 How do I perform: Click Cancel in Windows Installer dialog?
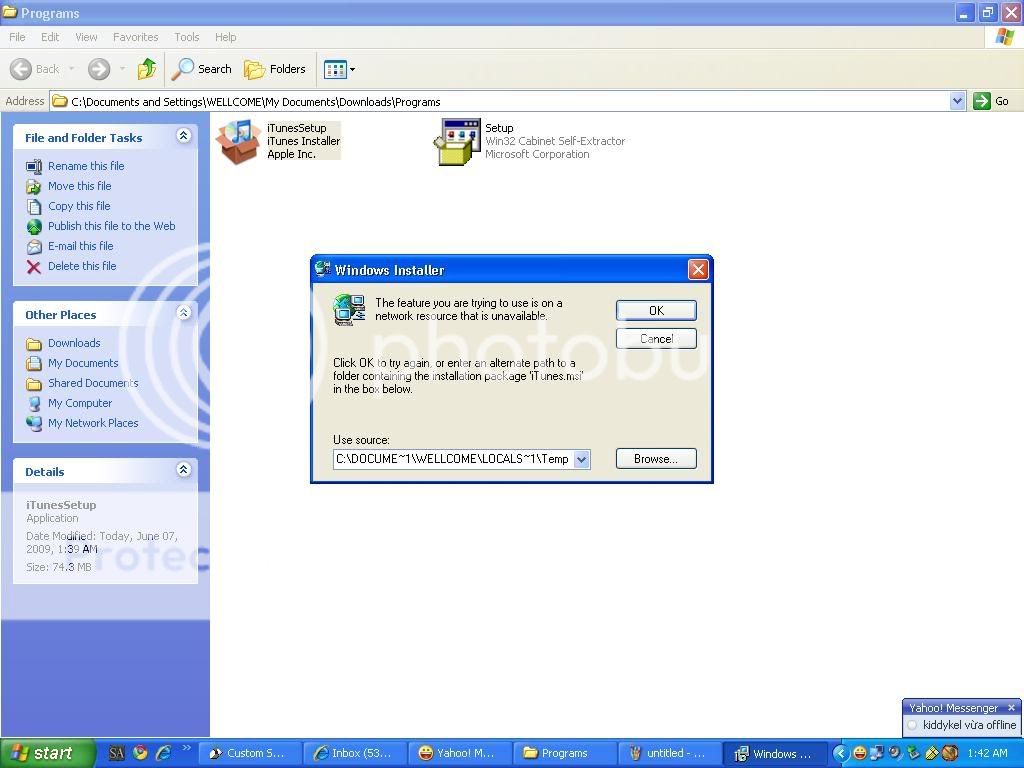point(656,339)
